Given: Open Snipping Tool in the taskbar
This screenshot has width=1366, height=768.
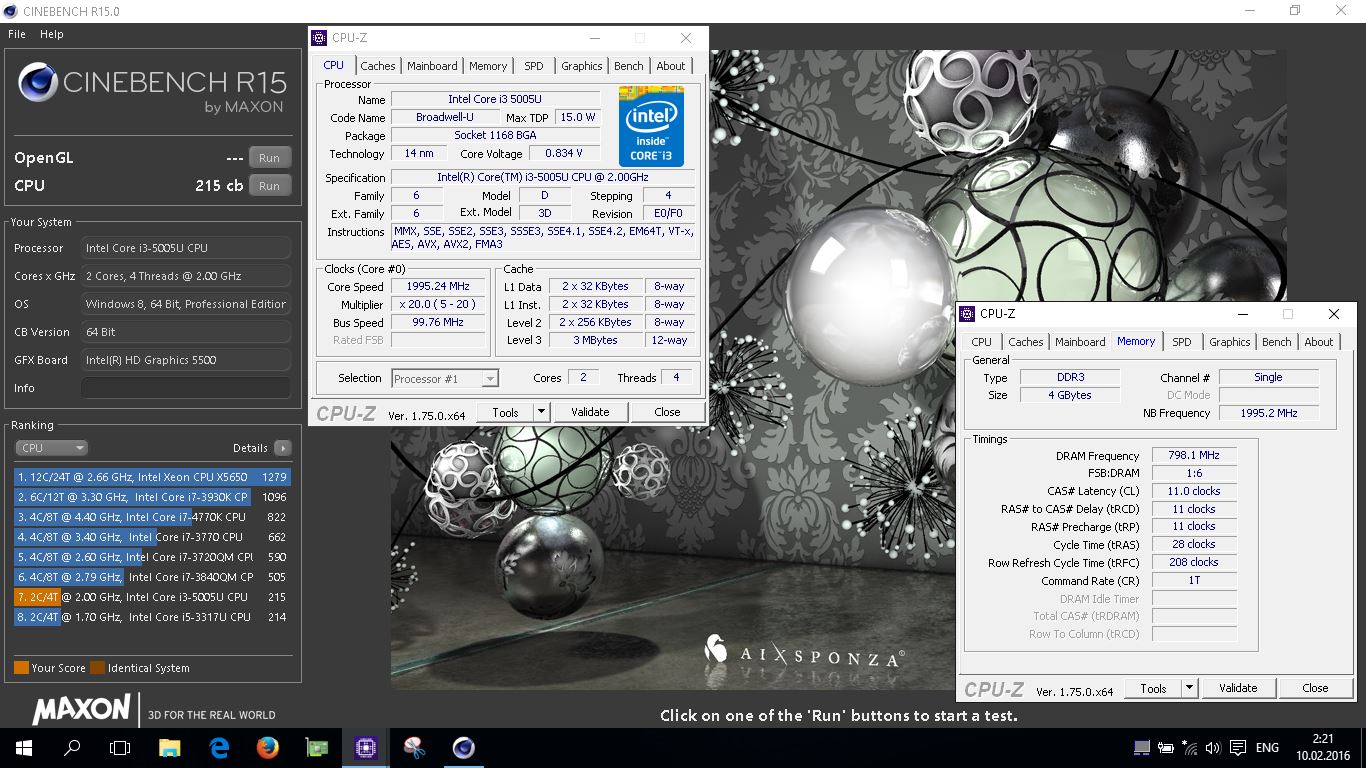Looking at the screenshot, I should pos(414,747).
